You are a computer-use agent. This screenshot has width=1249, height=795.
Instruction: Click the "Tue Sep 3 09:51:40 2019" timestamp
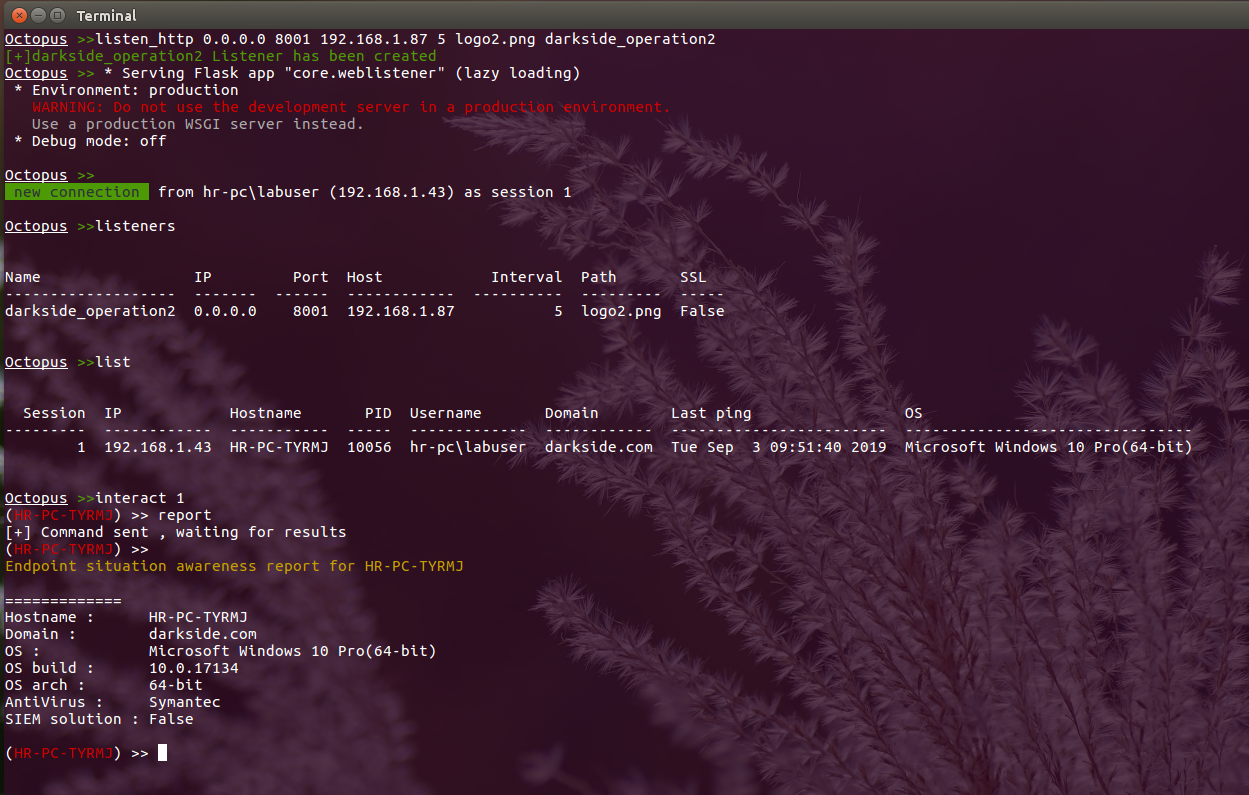(x=779, y=447)
